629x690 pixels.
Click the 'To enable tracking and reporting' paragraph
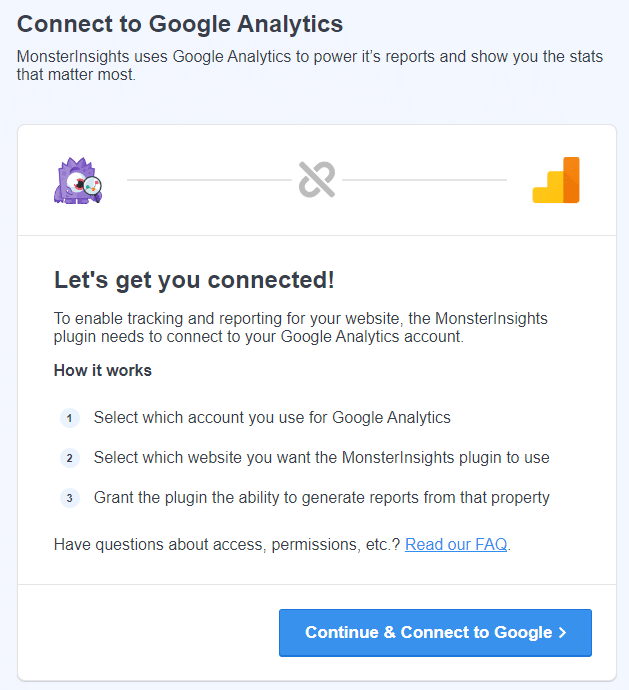[x=301, y=327]
